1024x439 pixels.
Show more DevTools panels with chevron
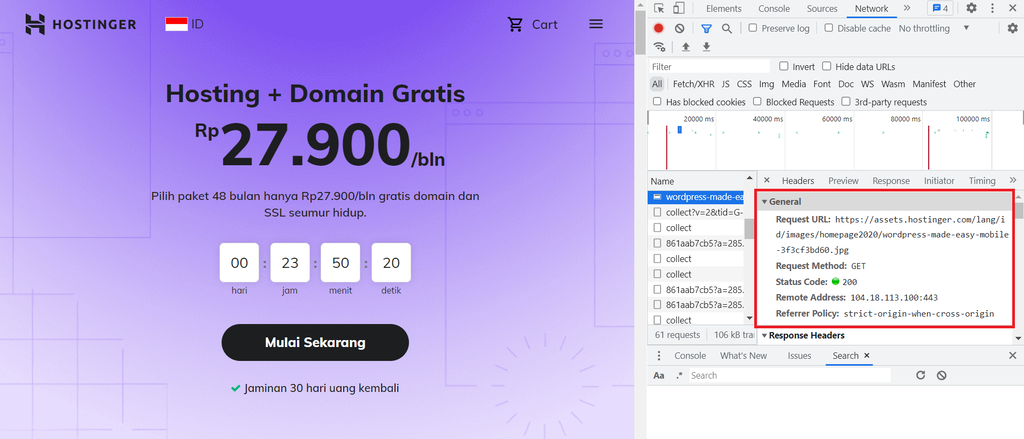click(x=907, y=8)
